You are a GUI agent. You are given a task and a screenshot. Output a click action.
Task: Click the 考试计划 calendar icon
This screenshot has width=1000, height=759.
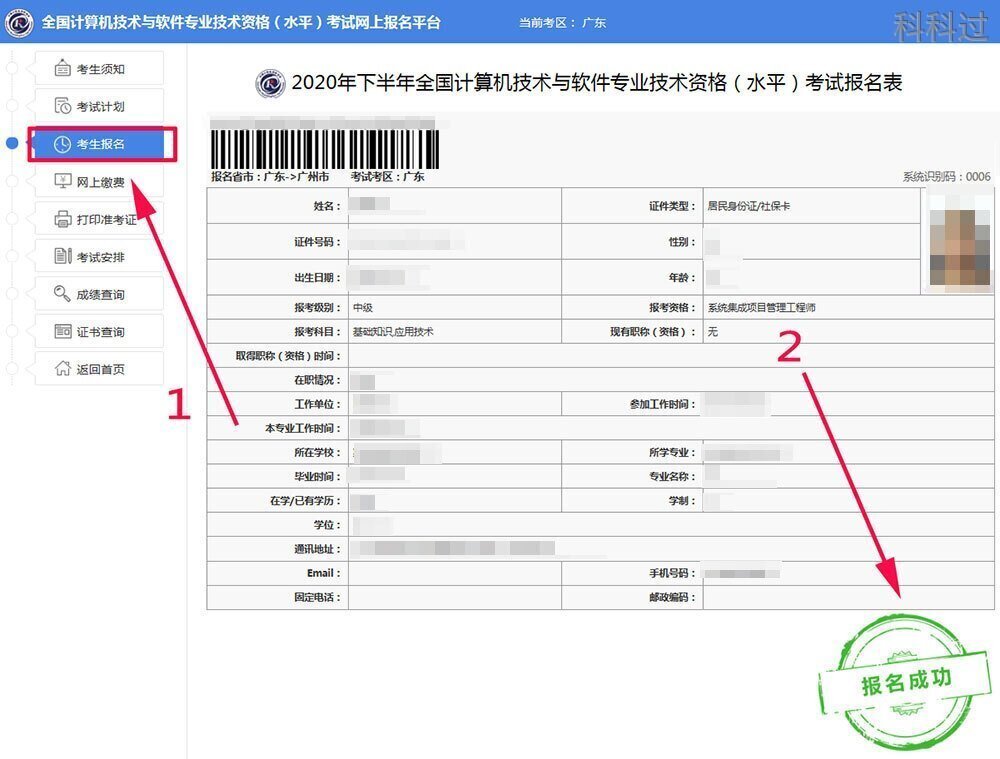(60, 105)
